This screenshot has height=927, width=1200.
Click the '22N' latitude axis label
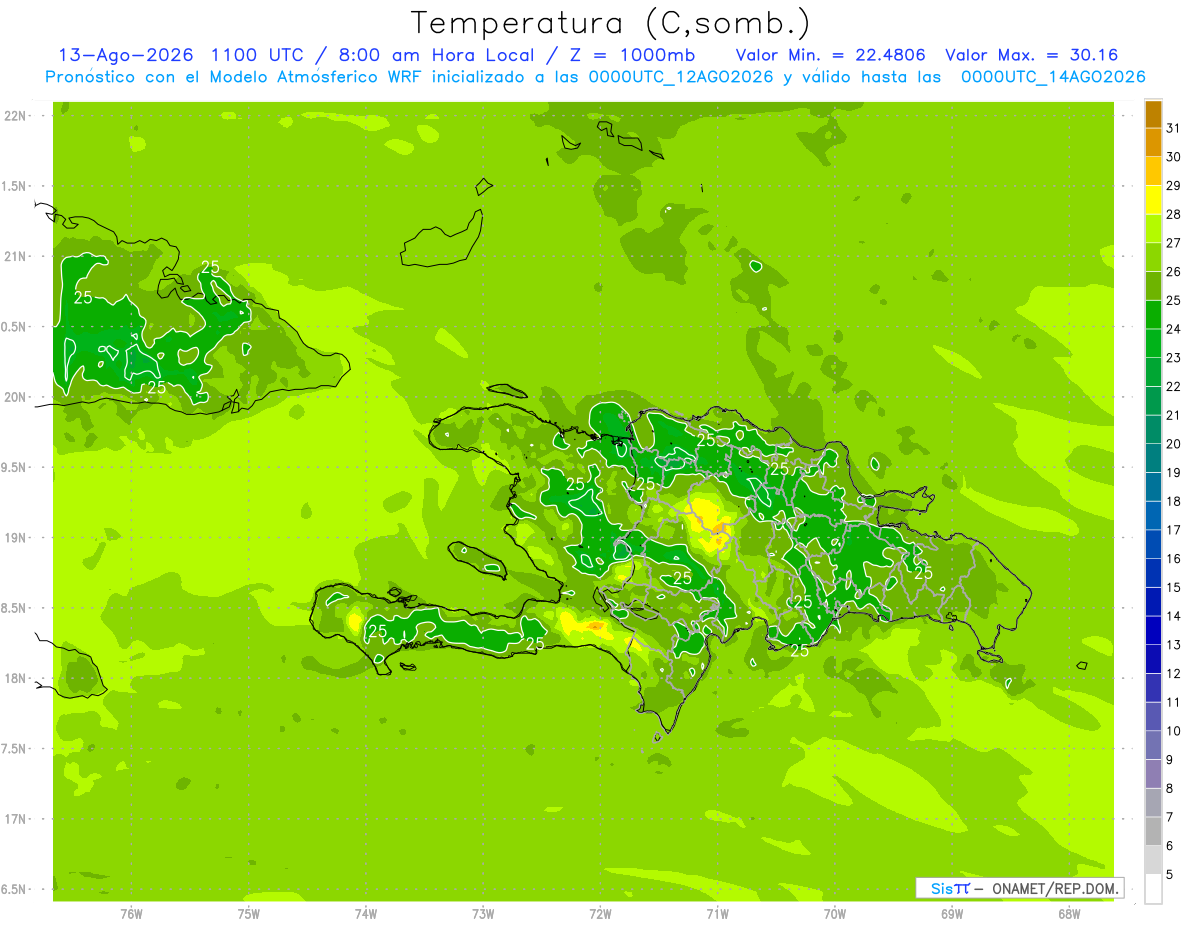(14, 116)
